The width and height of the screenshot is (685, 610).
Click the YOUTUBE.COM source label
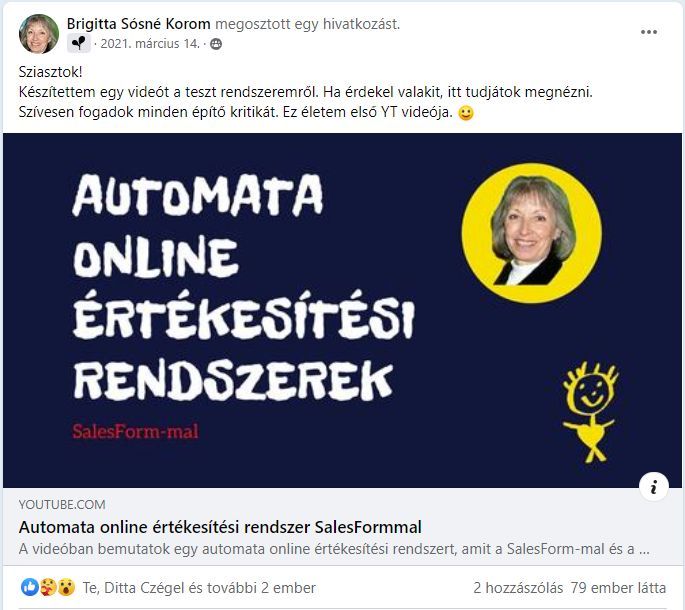(x=62, y=505)
